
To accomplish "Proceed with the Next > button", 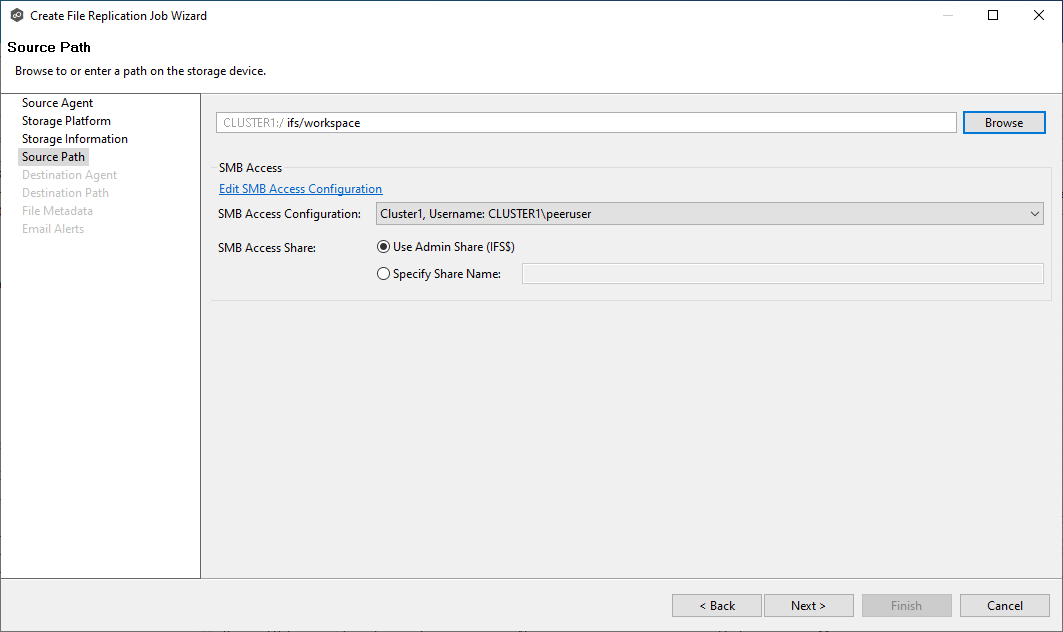I will pos(808,606).
